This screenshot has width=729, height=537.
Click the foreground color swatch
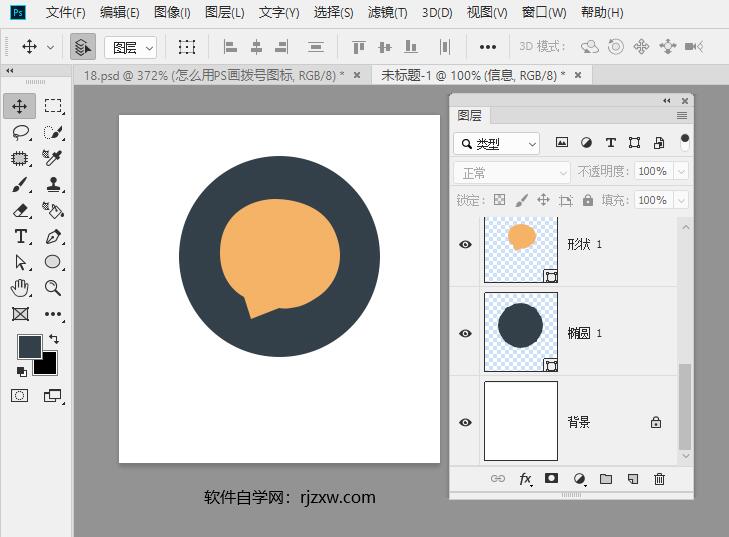(x=29, y=347)
